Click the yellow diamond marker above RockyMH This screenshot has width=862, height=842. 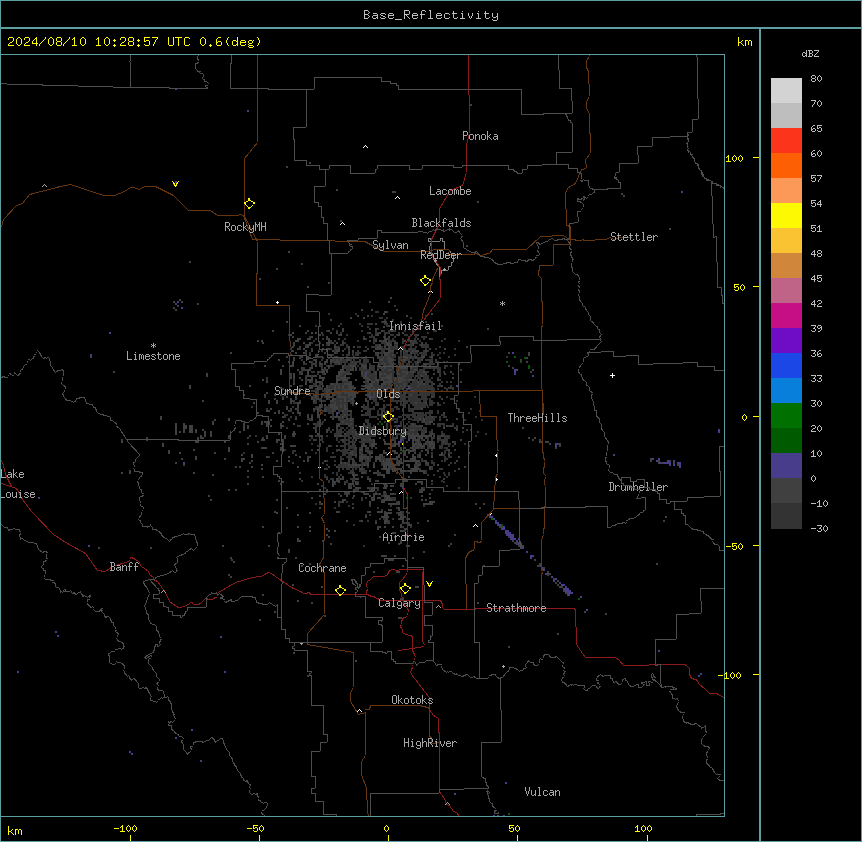point(249,203)
